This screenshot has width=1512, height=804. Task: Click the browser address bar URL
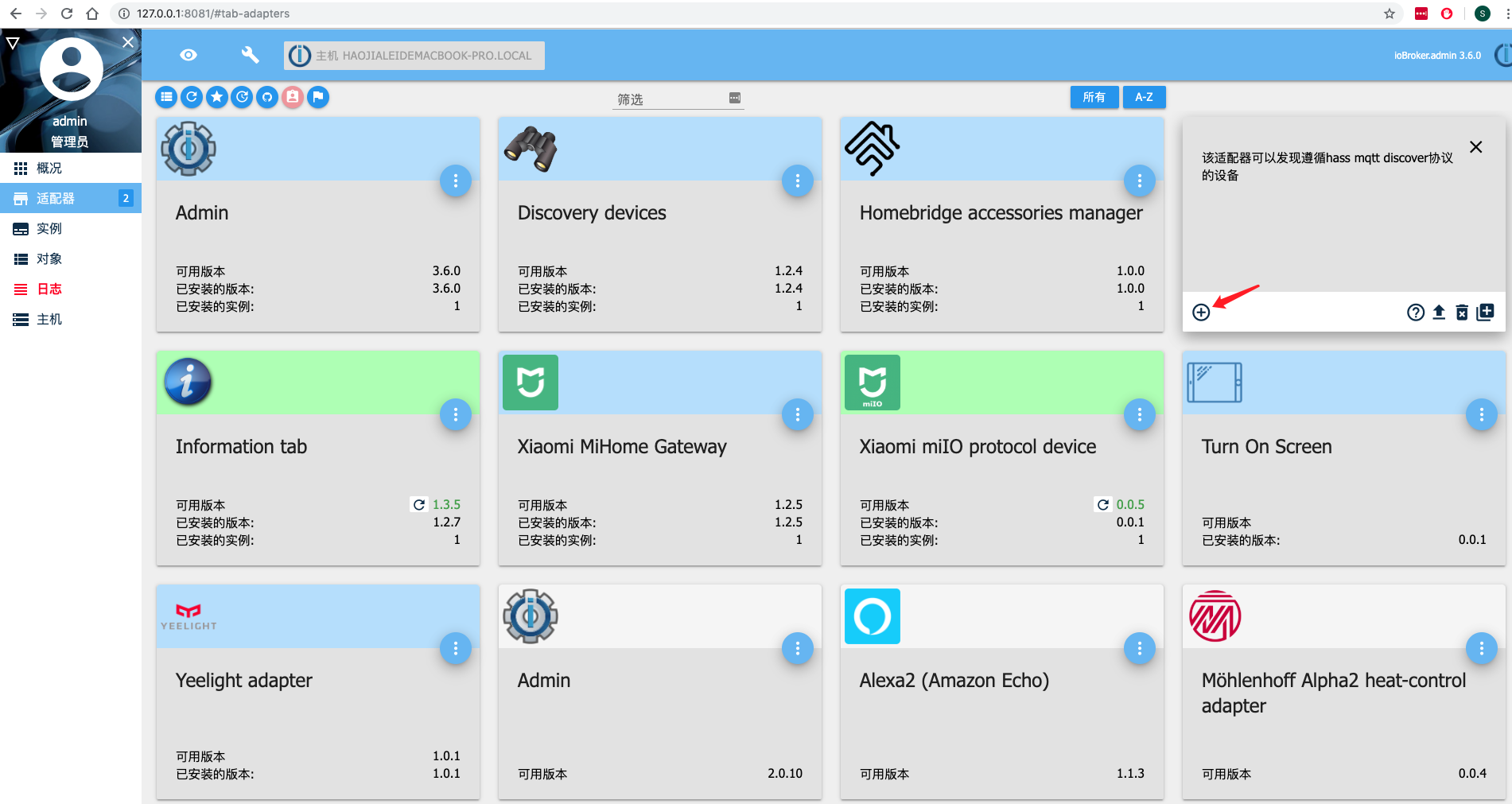(x=213, y=14)
